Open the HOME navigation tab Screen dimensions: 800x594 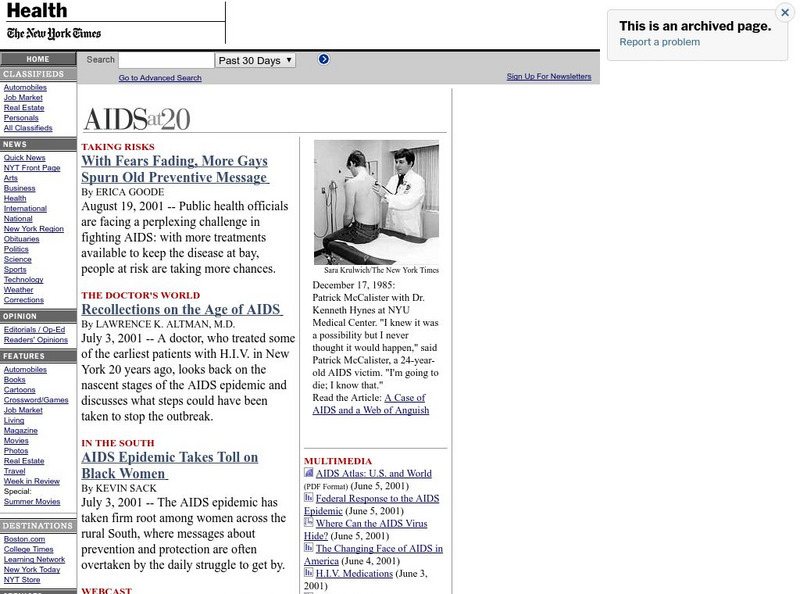(38, 59)
